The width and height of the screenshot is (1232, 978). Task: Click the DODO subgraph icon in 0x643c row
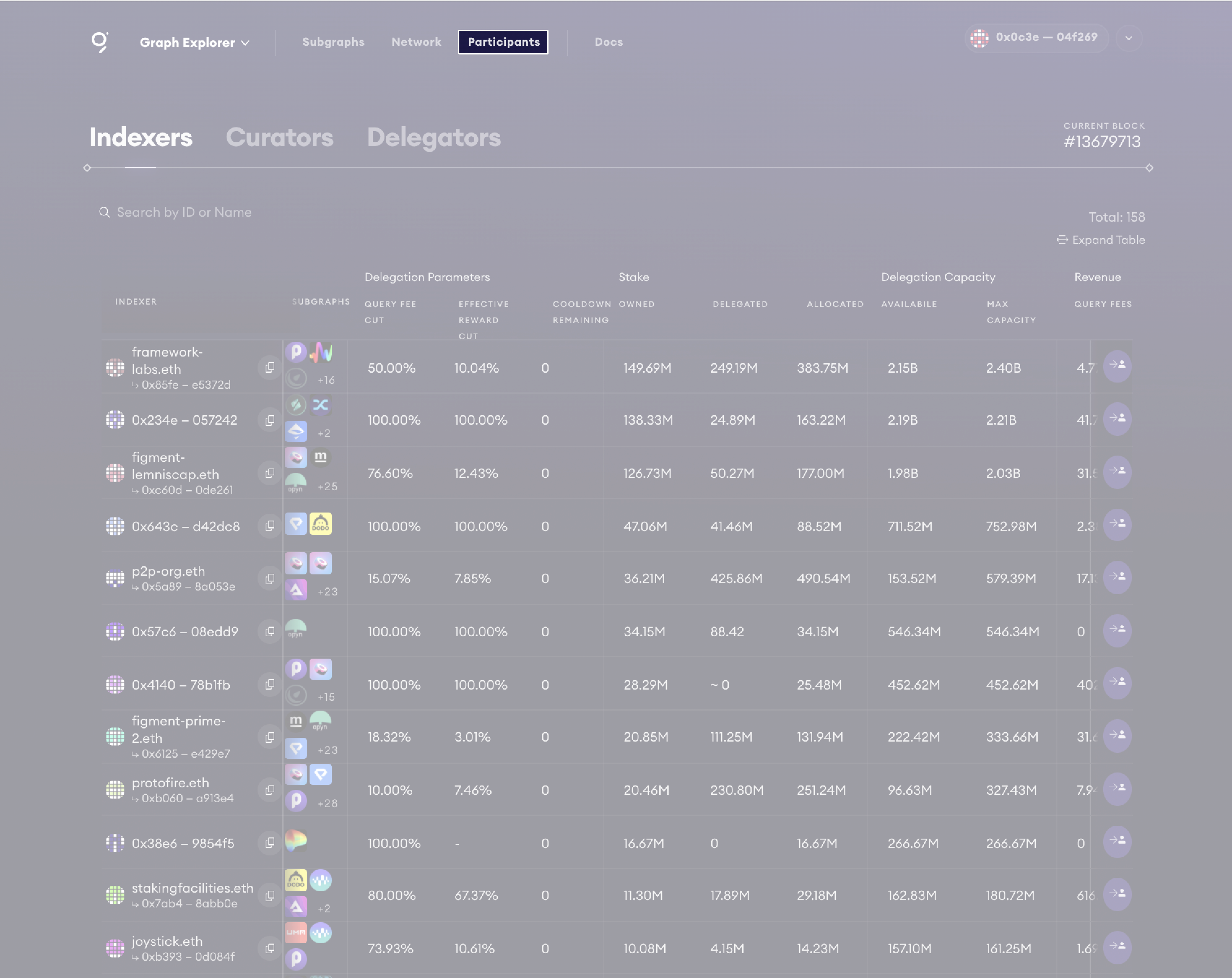click(x=321, y=524)
